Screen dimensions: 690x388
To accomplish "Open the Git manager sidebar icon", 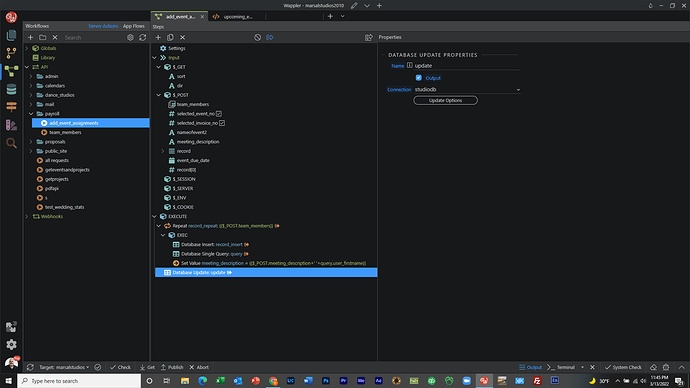I will click(11, 53).
